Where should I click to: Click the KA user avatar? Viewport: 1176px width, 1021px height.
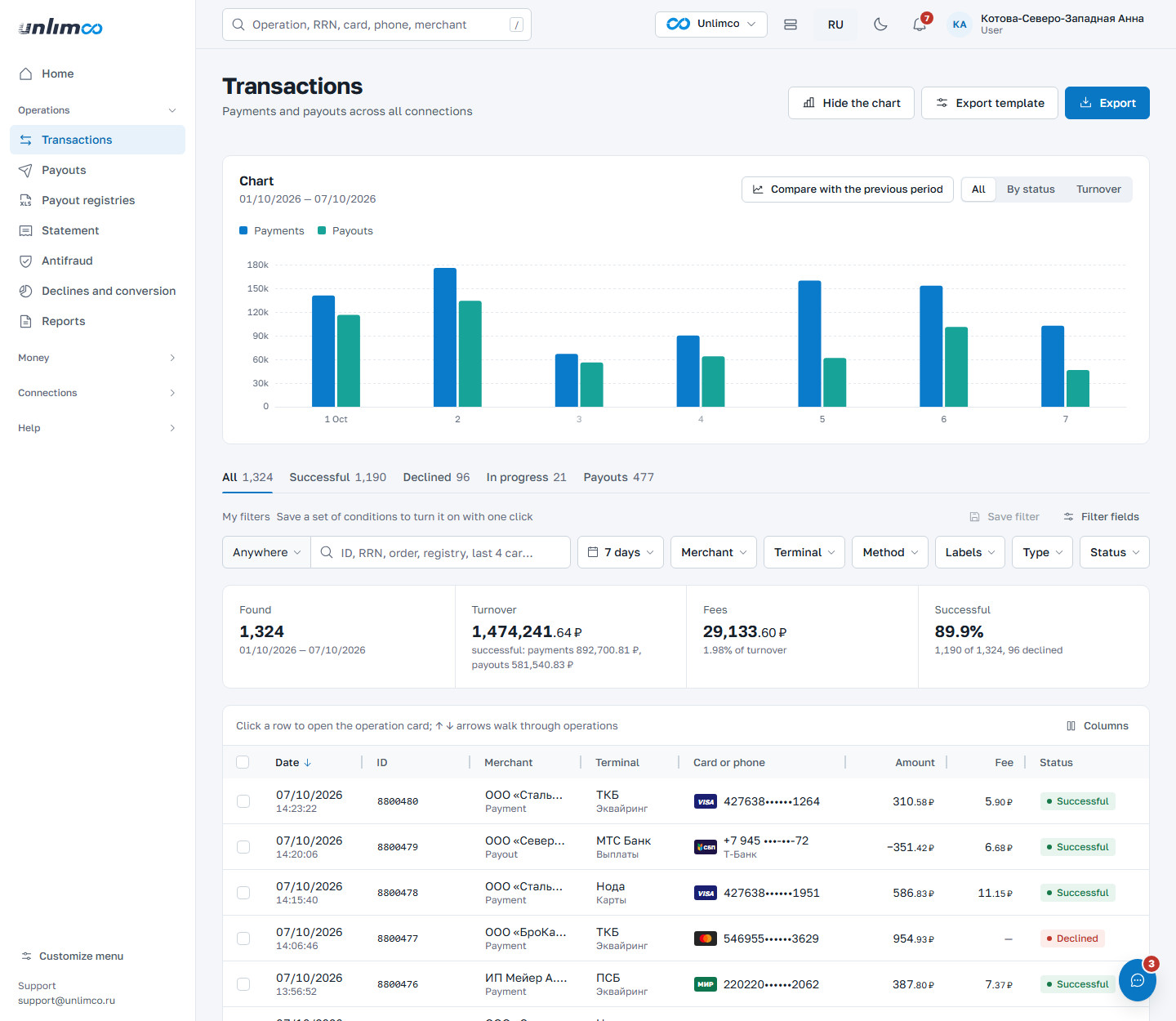tap(960, 25)
